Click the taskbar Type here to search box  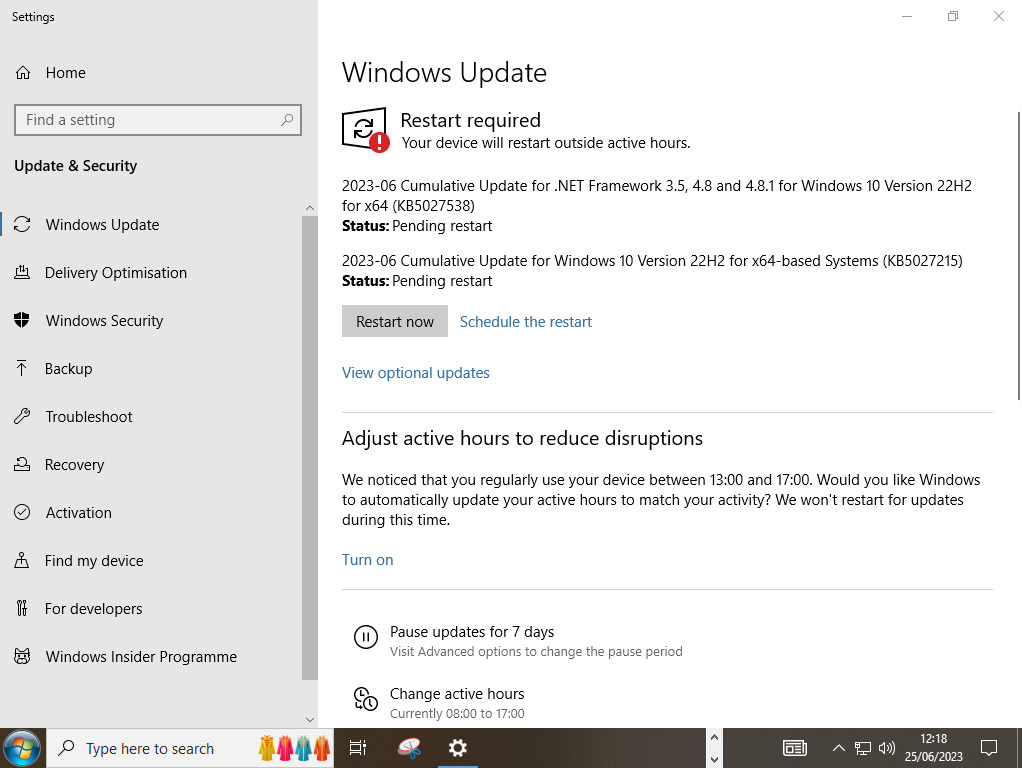(190, 748)
